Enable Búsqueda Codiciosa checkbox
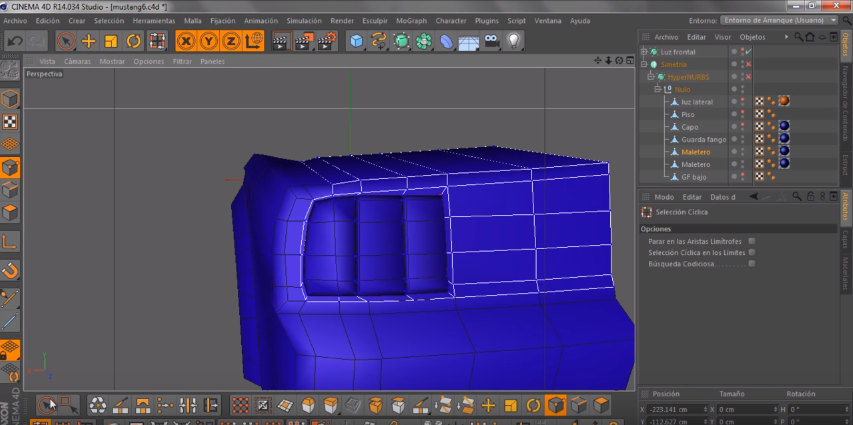853x425 pixels. 752,263
